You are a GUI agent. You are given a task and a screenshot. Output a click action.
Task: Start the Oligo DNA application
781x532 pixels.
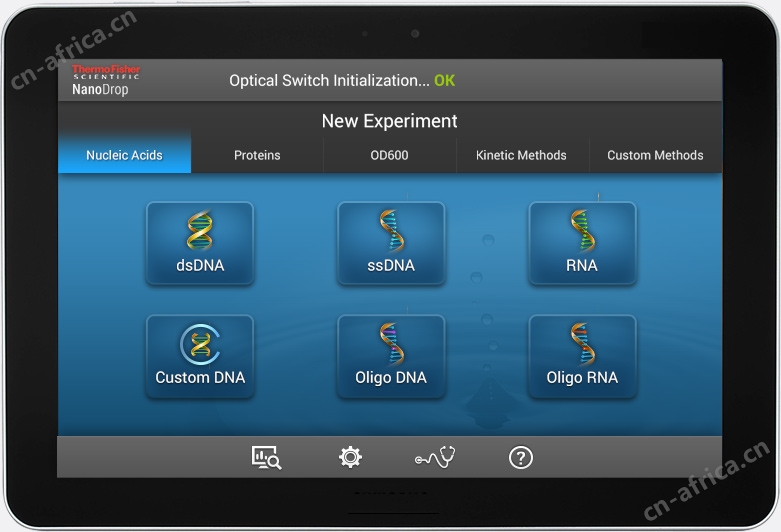[391, 356]
